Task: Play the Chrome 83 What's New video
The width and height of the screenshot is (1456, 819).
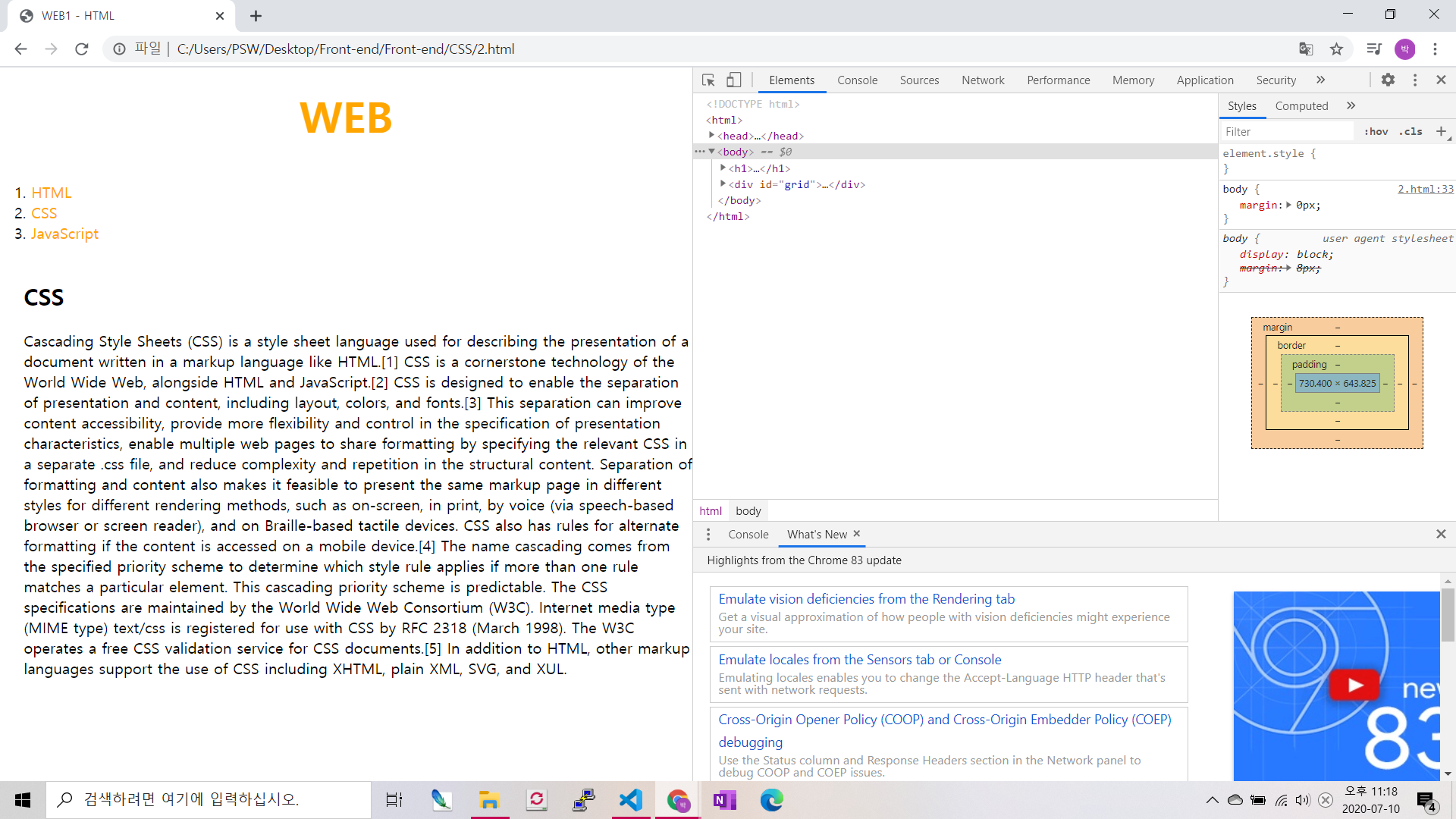Action: (x=1354, y=685)
